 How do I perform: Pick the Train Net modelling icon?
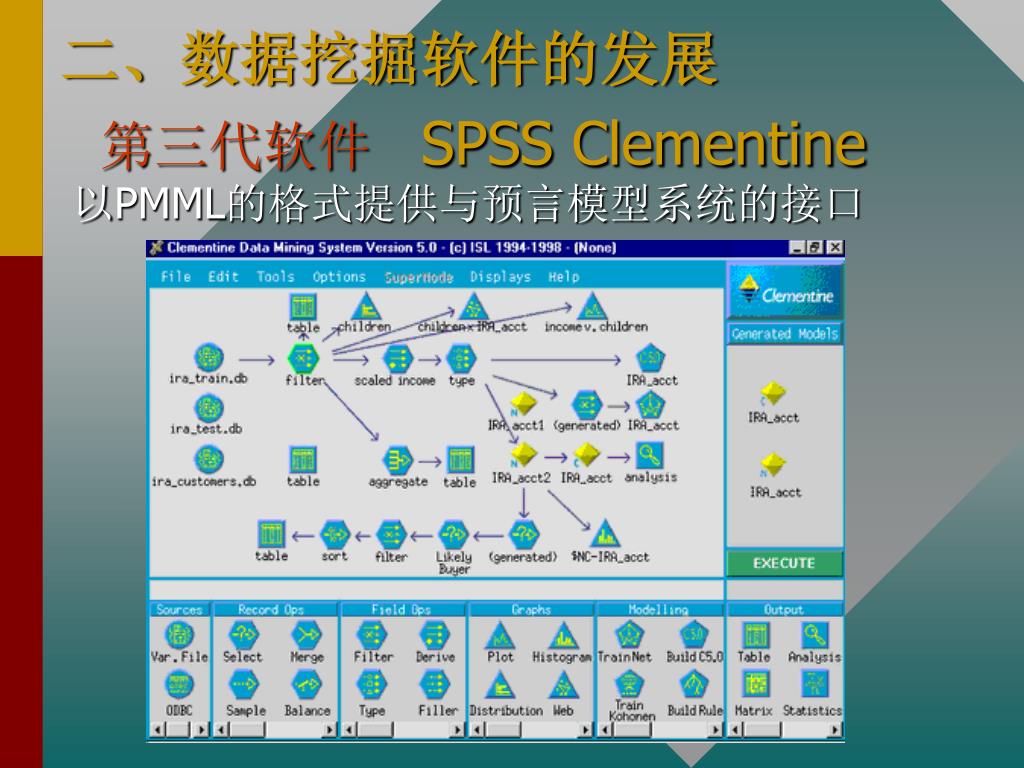(630, 634)
